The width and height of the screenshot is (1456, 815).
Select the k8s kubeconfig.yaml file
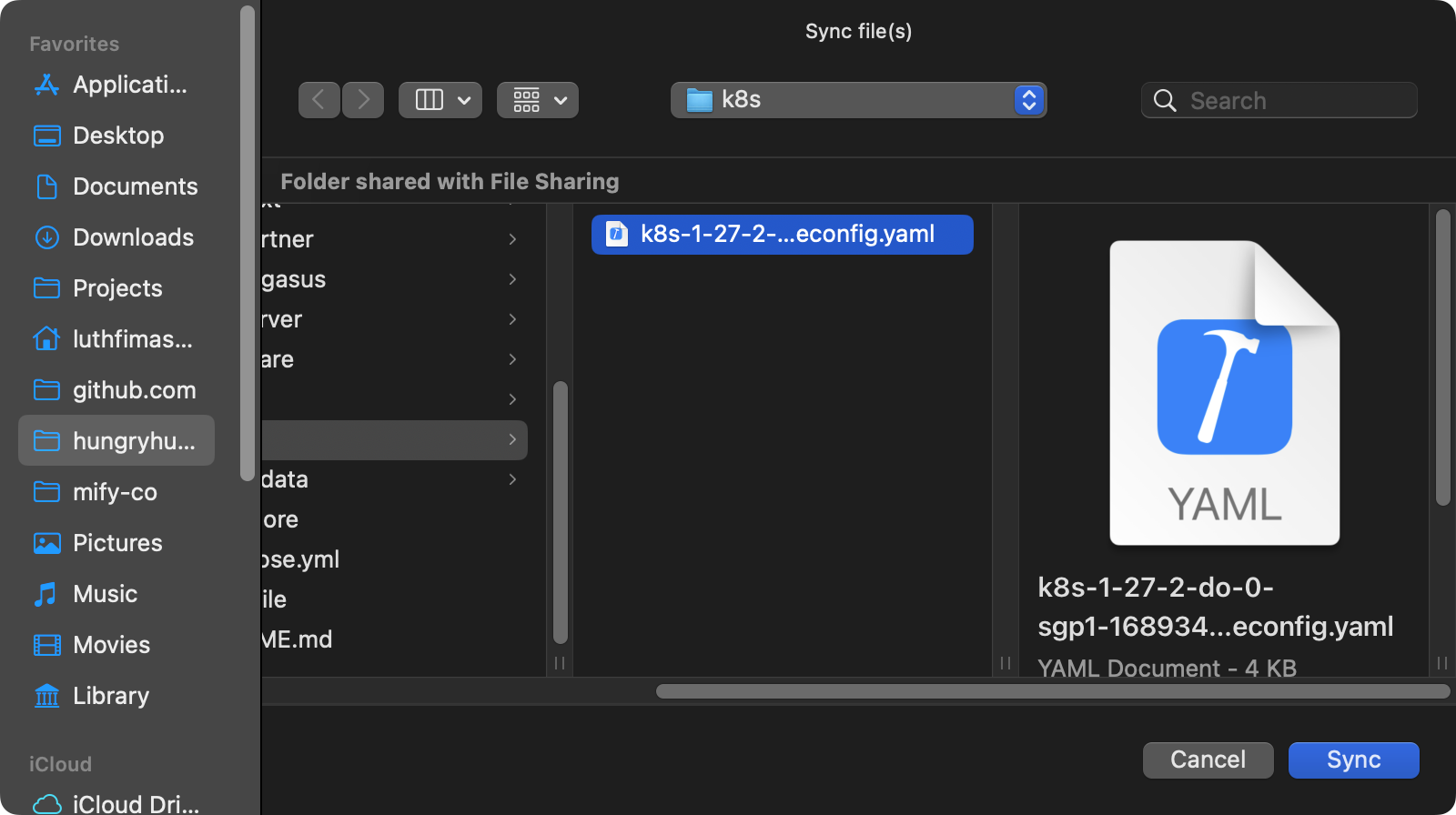pos(782,235)
